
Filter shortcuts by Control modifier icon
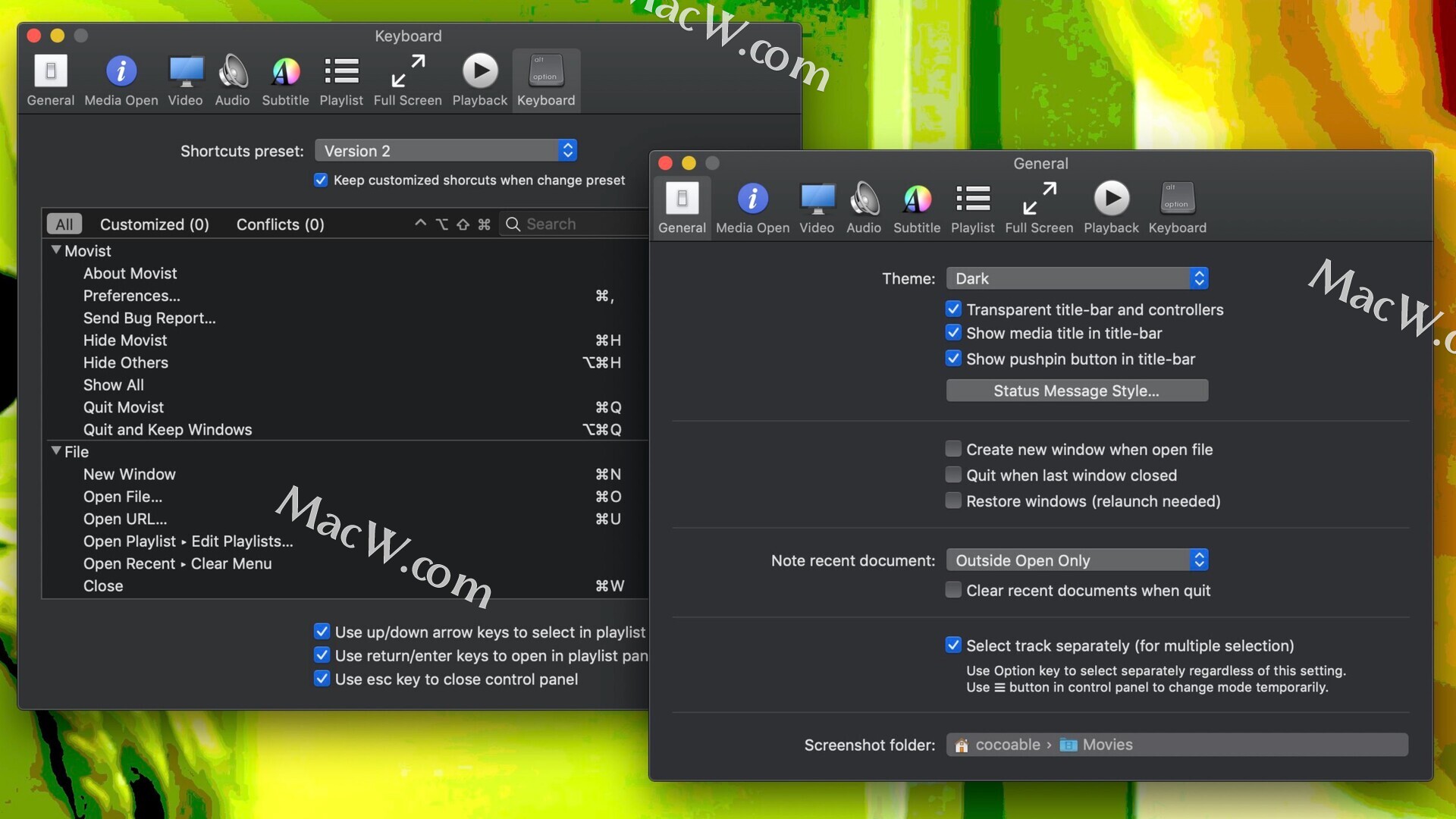point(420,224)
